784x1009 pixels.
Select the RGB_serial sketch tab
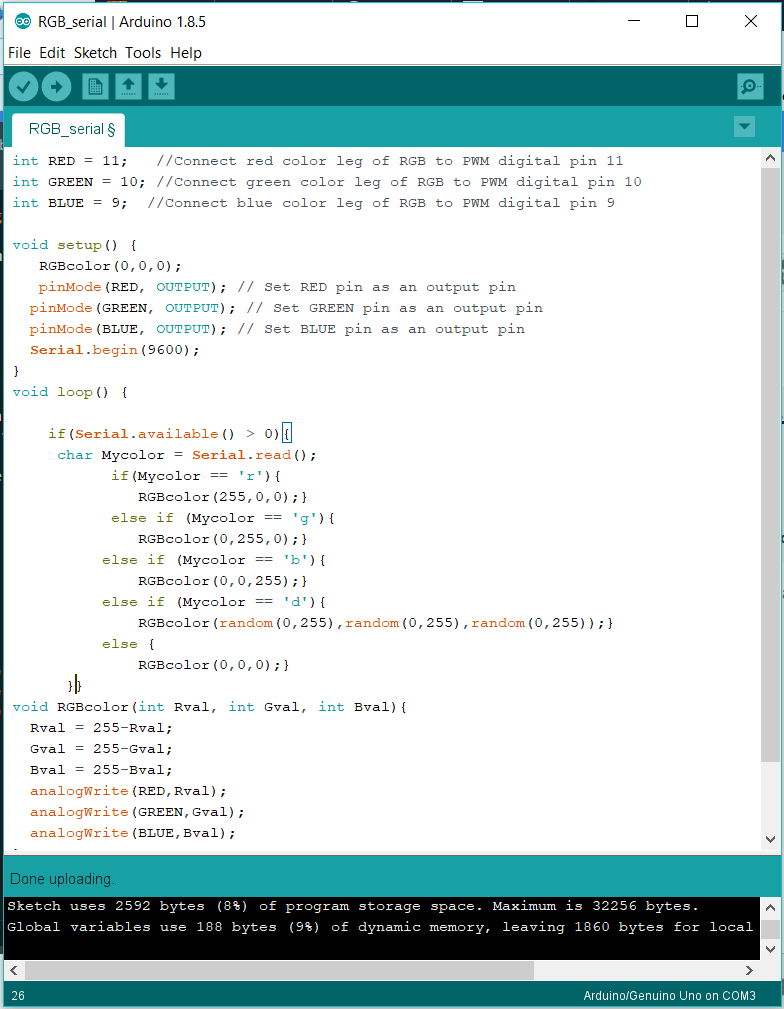pos(68,130)
